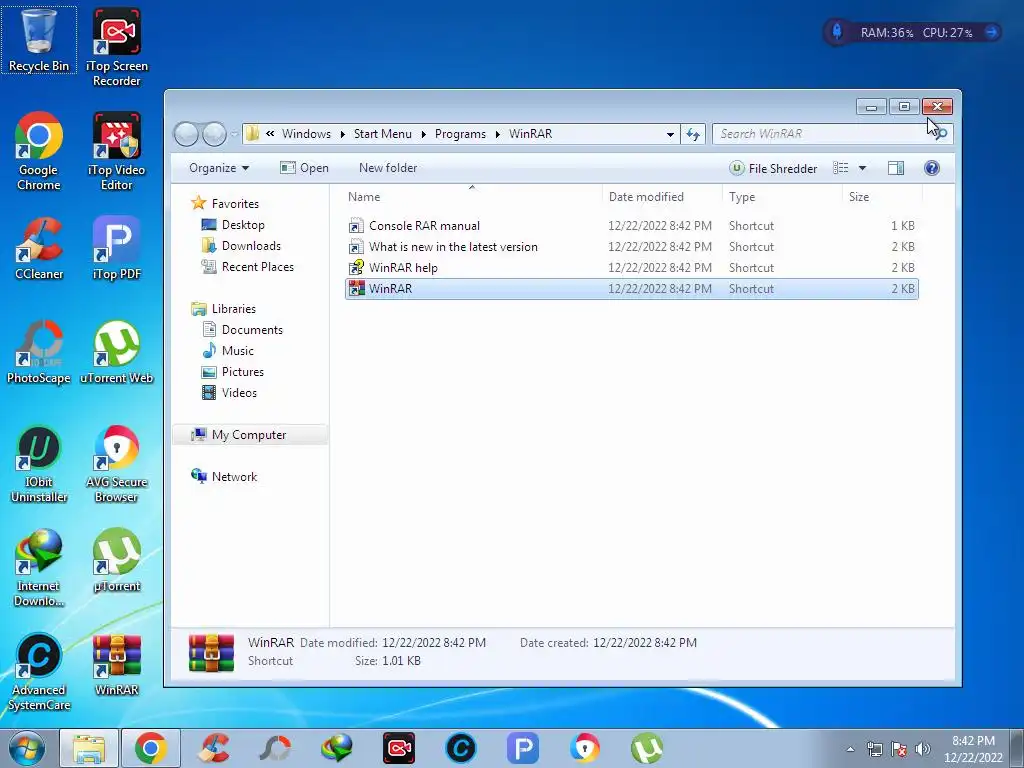Click File Shredder toolbar button
This screenshot has width=1024, height=768.
(x=773, y=168)
